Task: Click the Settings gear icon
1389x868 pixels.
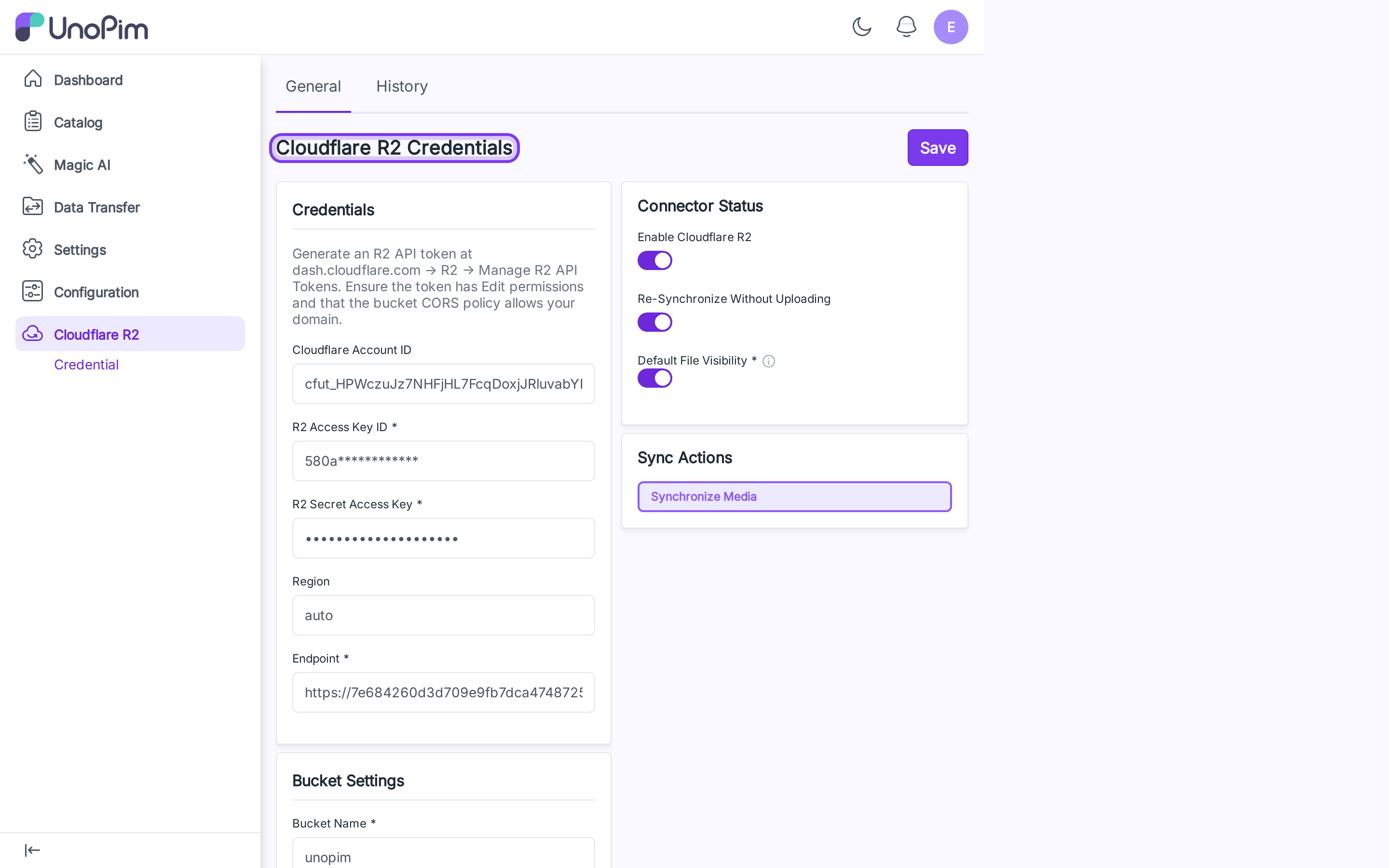Action: click(33, 249)
